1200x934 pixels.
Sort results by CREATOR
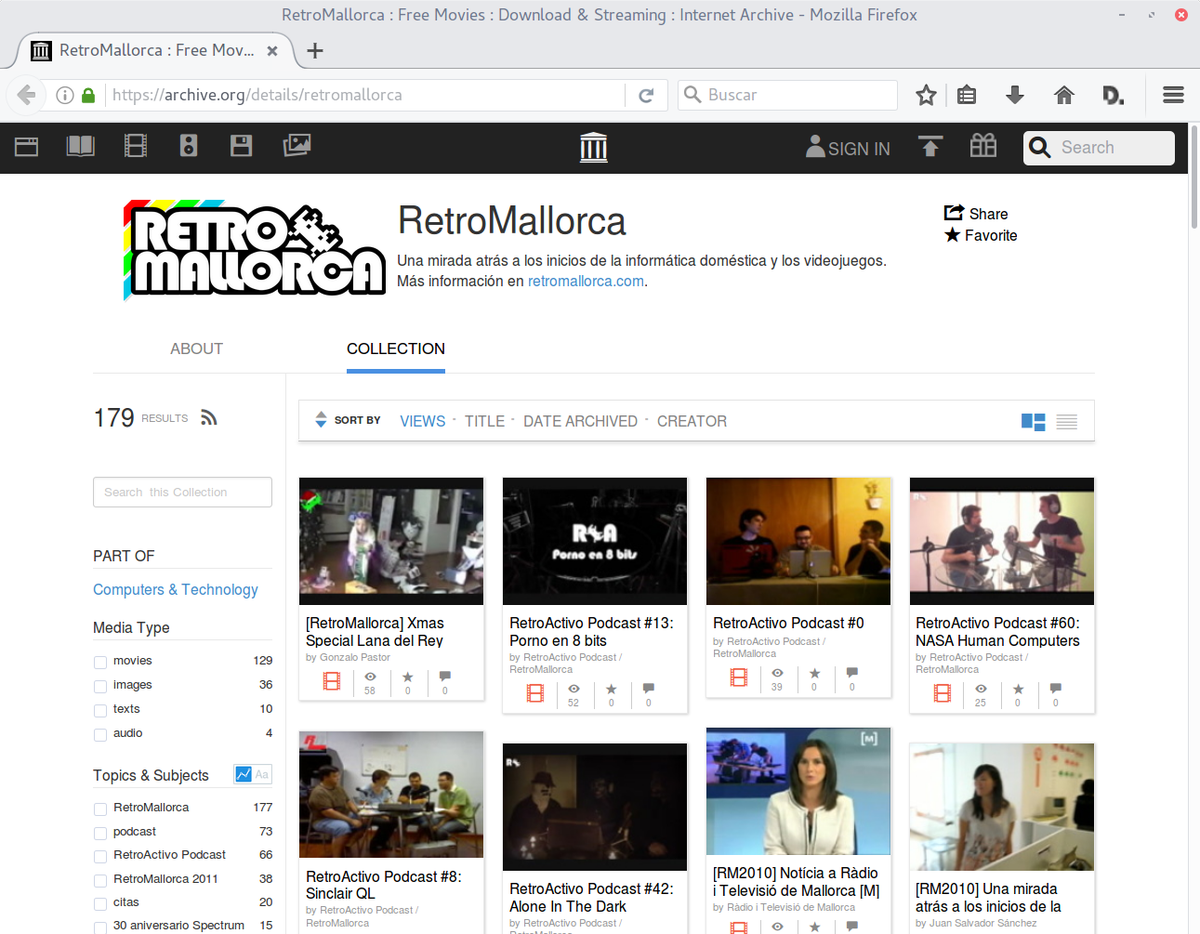(692, 421)
